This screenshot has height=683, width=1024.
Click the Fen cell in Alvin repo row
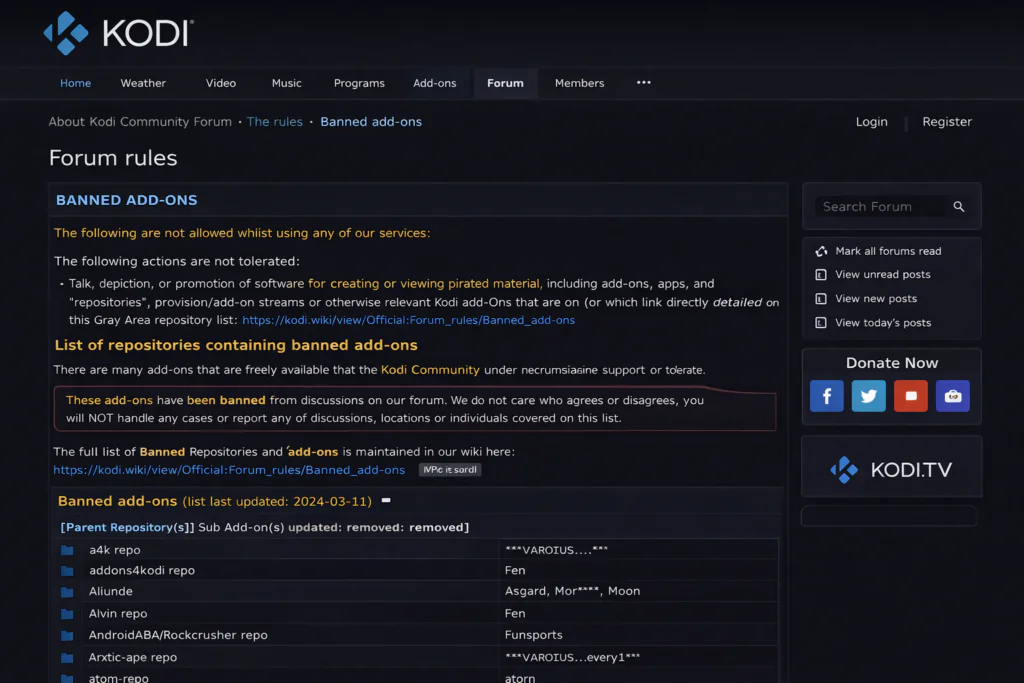pyautogui.click(x=515, y=614)
